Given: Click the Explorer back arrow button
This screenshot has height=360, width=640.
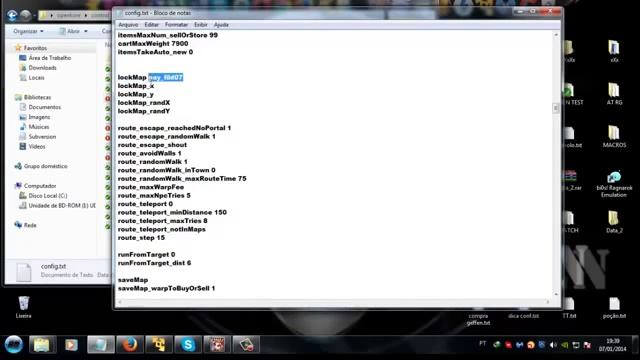Looking at the screenshot, I should point(12,16).
